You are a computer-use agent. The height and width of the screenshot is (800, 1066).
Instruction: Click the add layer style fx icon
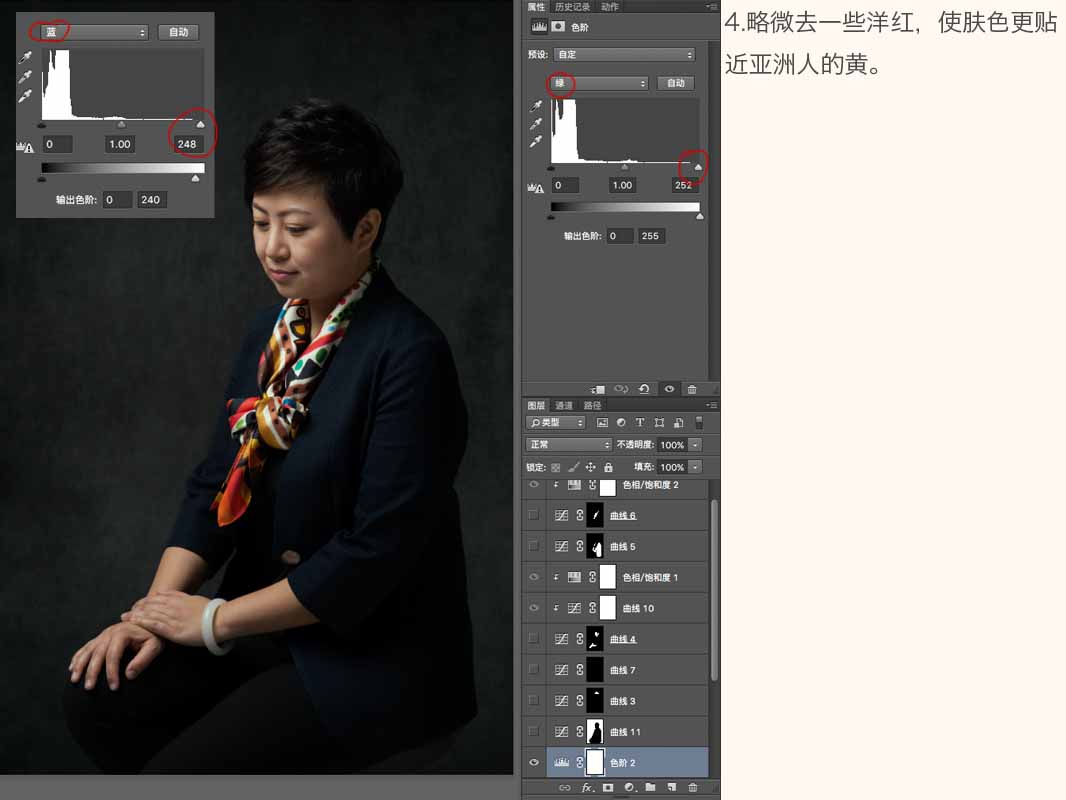587,787
